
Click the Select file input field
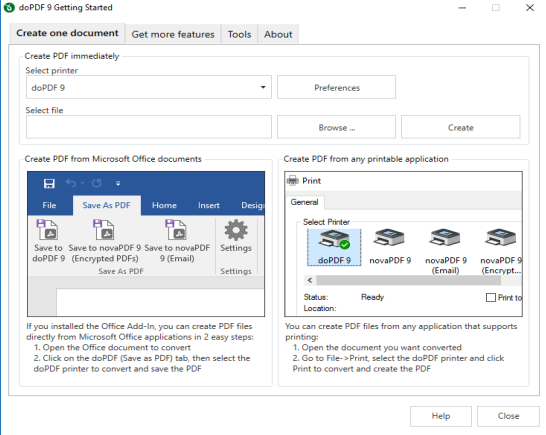click(149, 127)
